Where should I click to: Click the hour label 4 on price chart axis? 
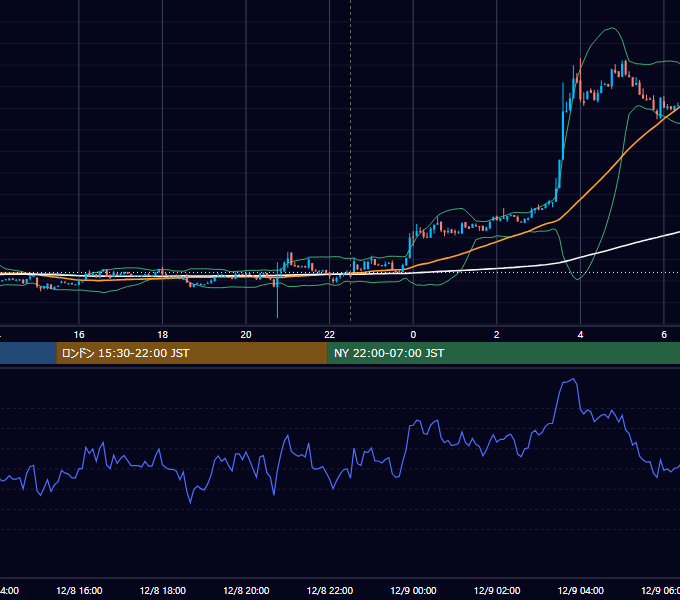(x=580, y=335)
